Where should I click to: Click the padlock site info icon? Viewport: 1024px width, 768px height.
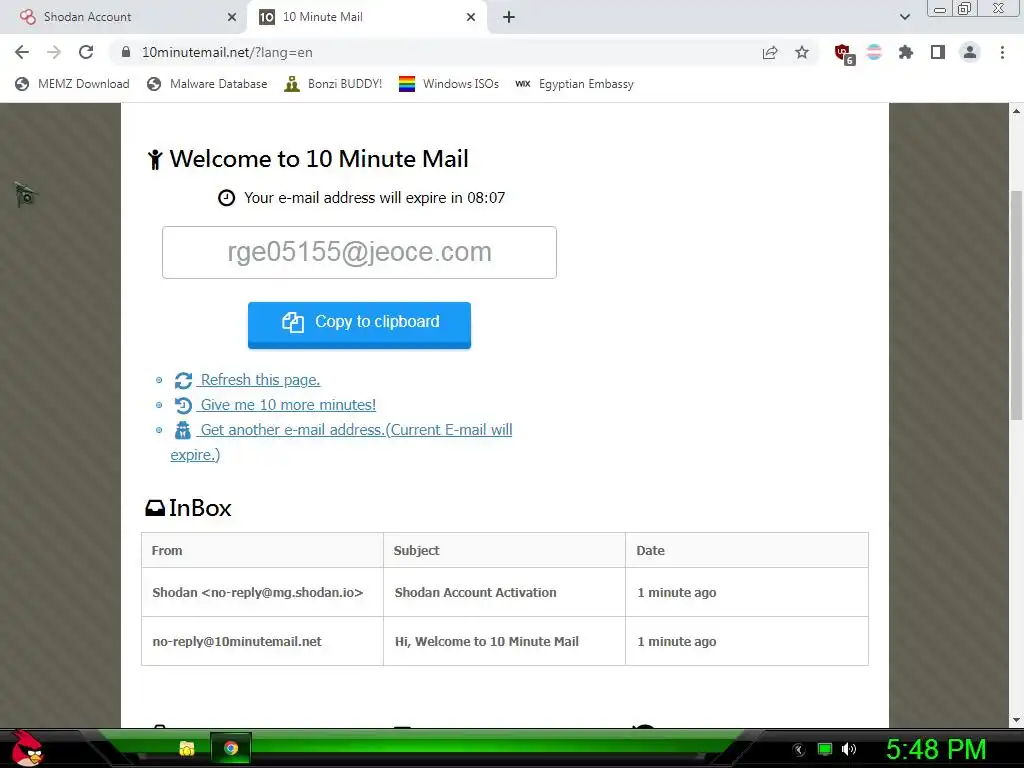tap(126, 52)
